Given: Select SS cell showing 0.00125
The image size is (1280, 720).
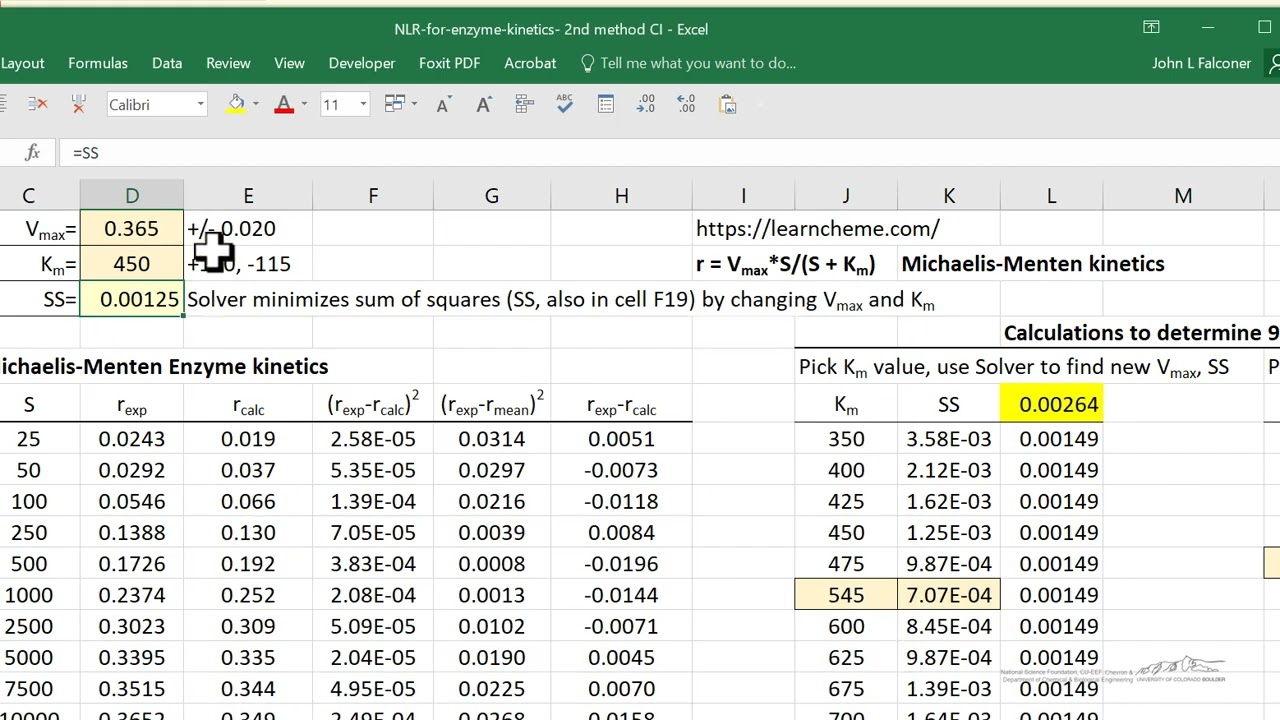Looking at the screenshot, I should coord(132,299).
